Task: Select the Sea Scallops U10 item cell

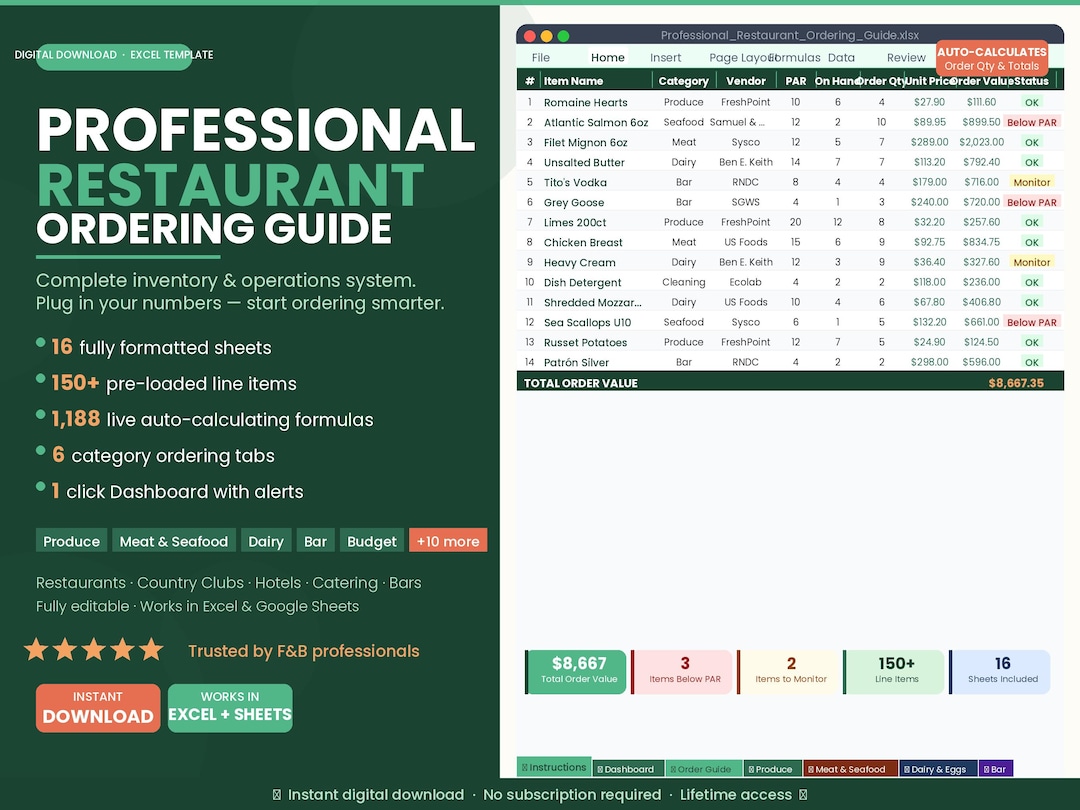Action: 587,322
